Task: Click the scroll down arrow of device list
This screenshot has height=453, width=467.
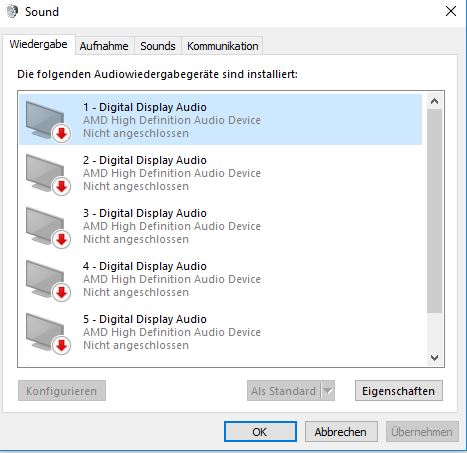Action: coord(434,358)
